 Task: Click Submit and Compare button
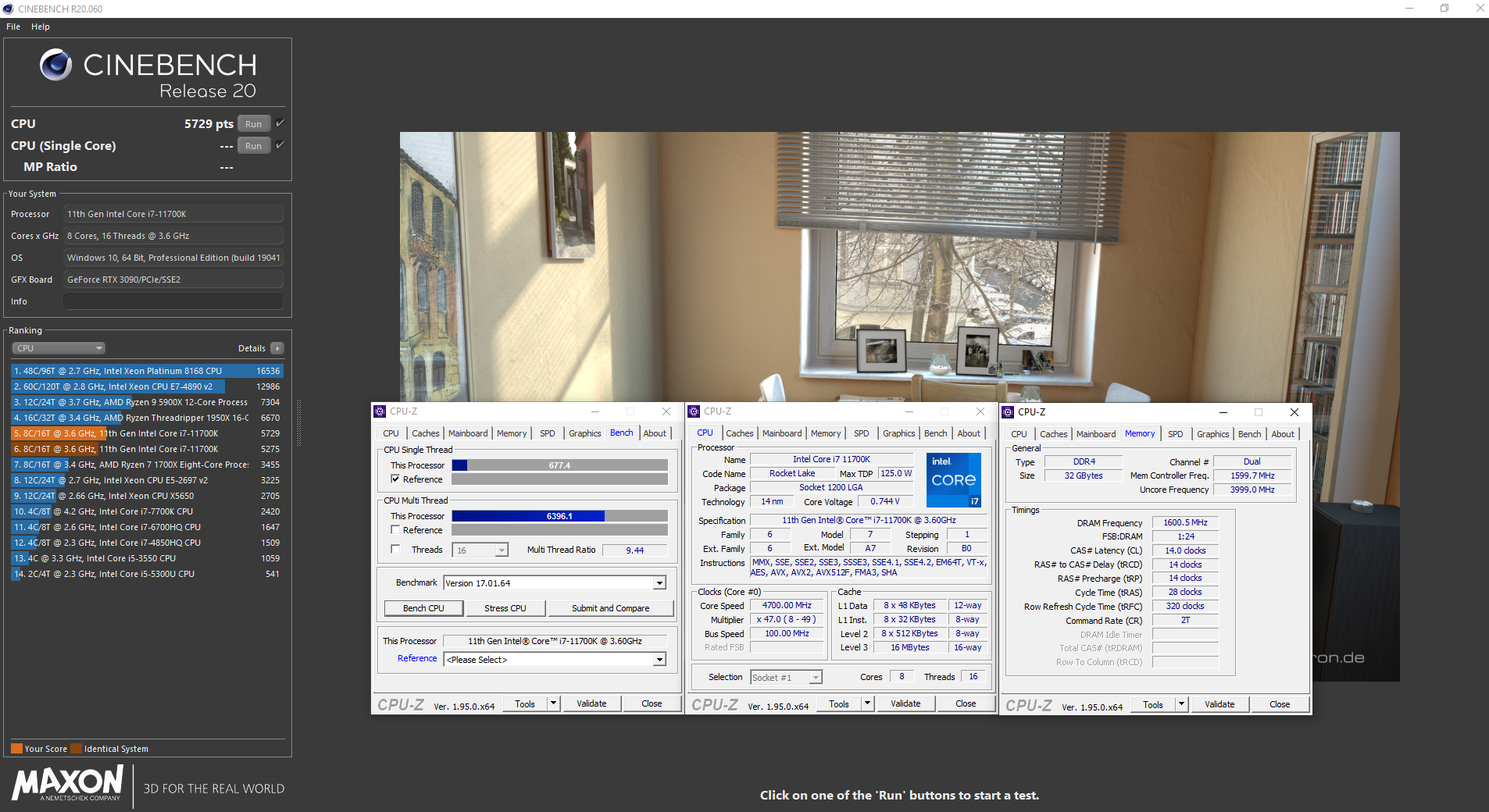[611, 608]
